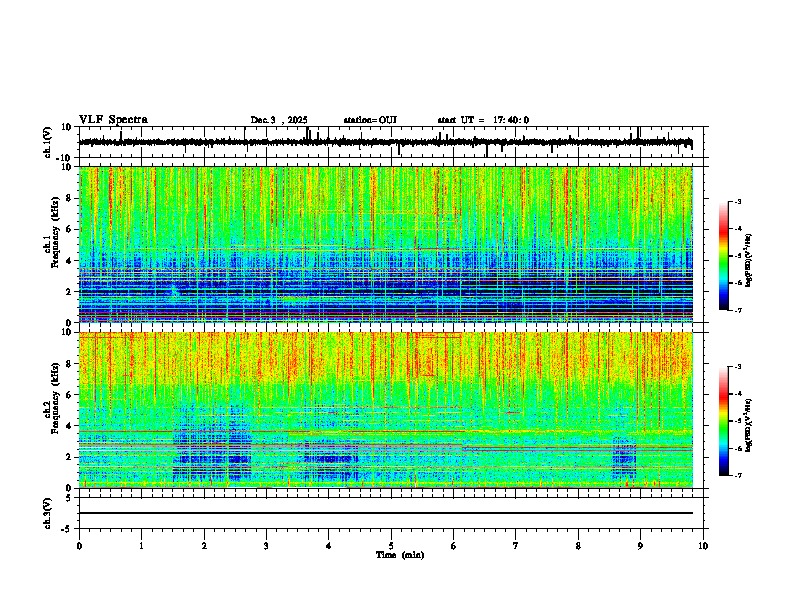Click the ch.2 color scale bar
The width and height of the screenshot is (792, 612).
724,421
